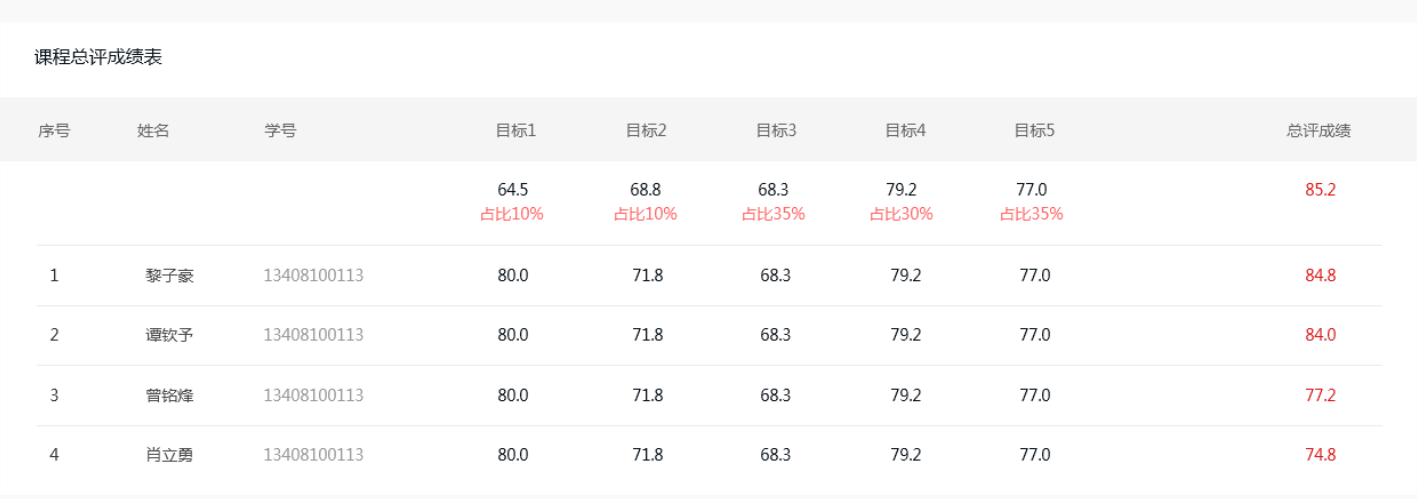Click the 学号 column header
Image resolution: width=1417 pixels, height=499 pixels.
[280, 130]
